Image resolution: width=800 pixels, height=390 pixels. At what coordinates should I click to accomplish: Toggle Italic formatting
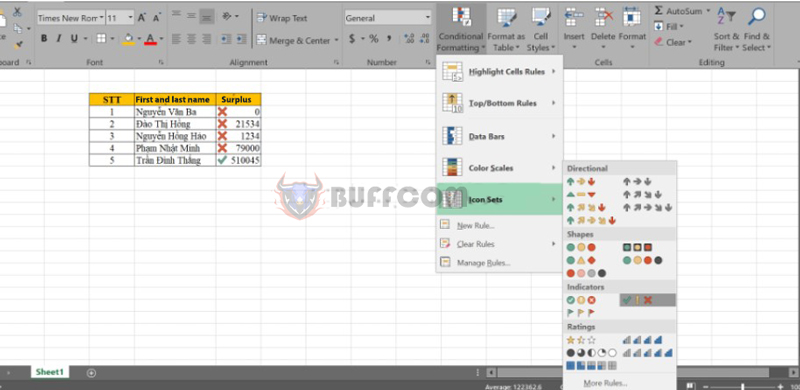click(59, 39)
